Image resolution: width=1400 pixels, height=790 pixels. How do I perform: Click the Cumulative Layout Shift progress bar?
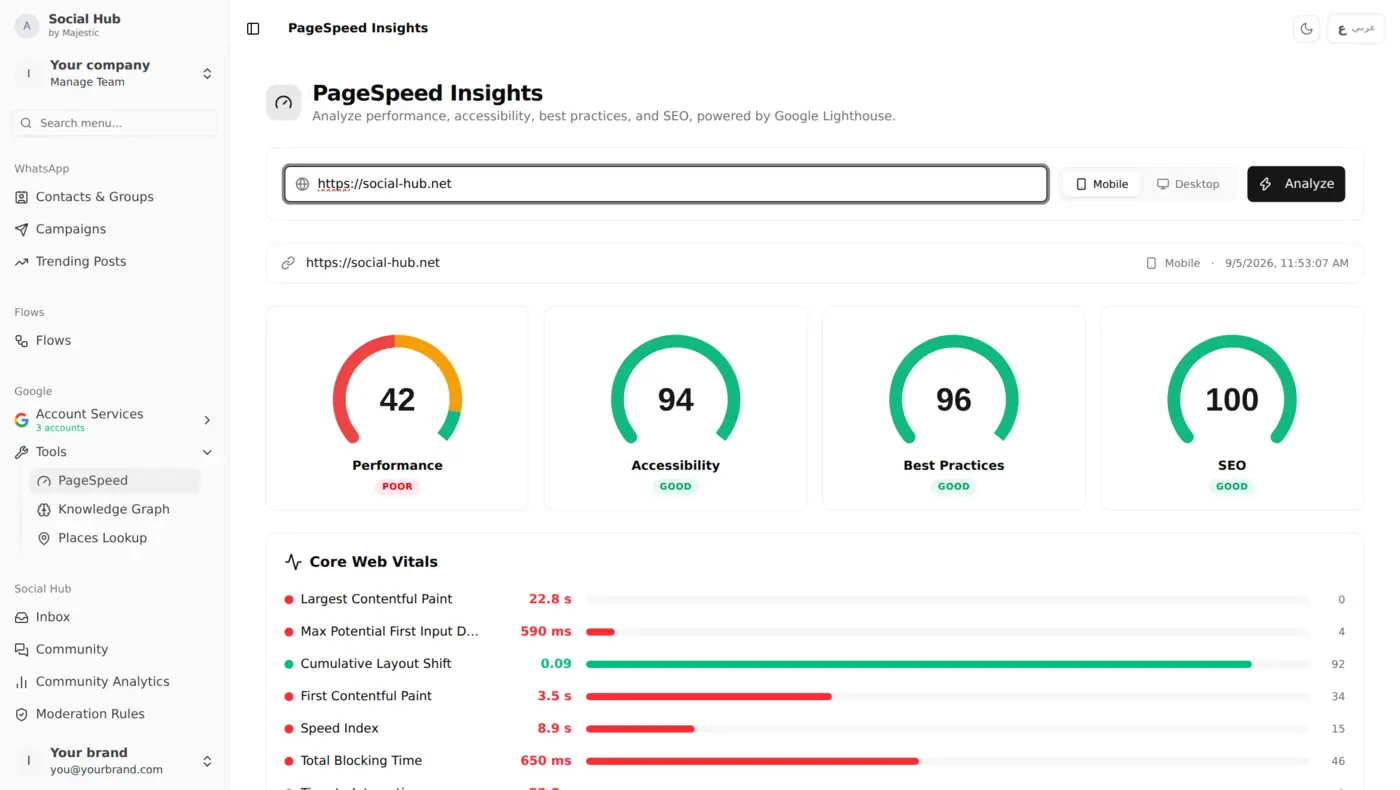(x=948, y=664)
